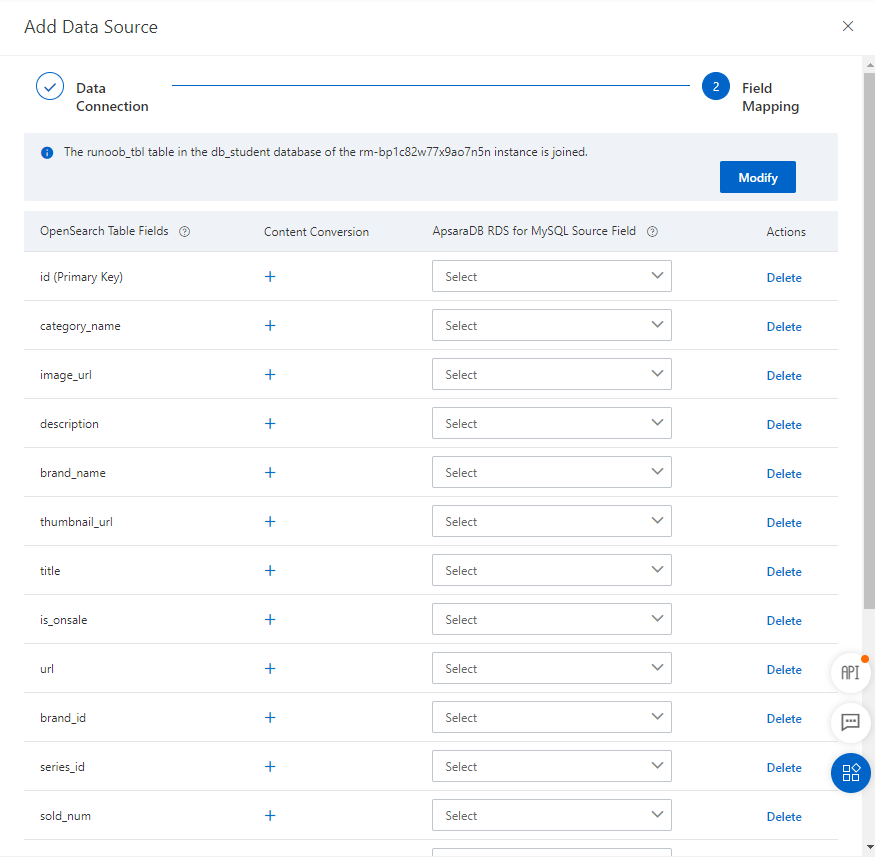
Task: Click the blue grid tools floating icon
Action: pyautogui.click(x=850, y=773)
